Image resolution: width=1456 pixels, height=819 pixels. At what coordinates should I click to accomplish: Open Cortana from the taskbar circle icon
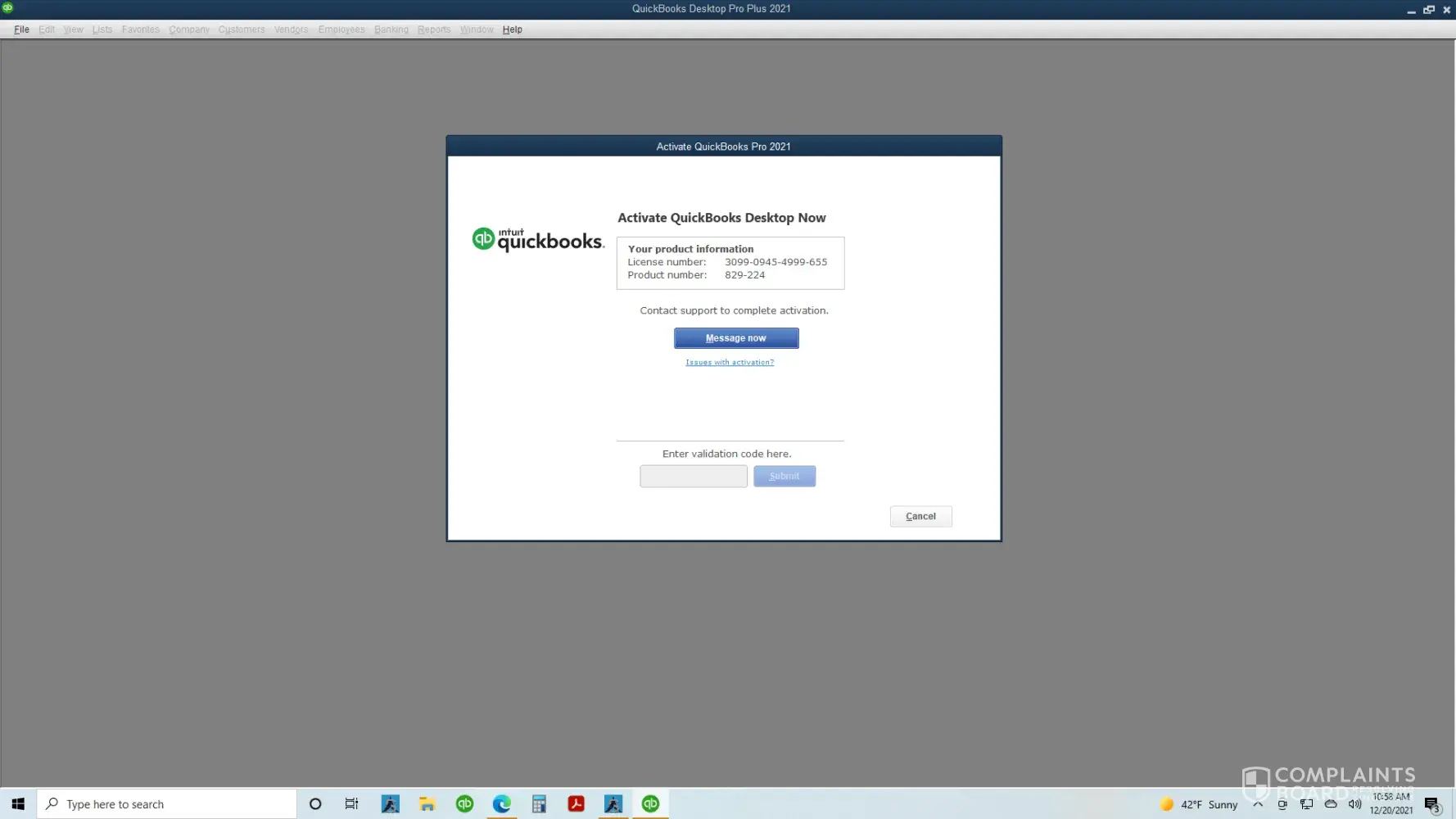click(315, 804)
